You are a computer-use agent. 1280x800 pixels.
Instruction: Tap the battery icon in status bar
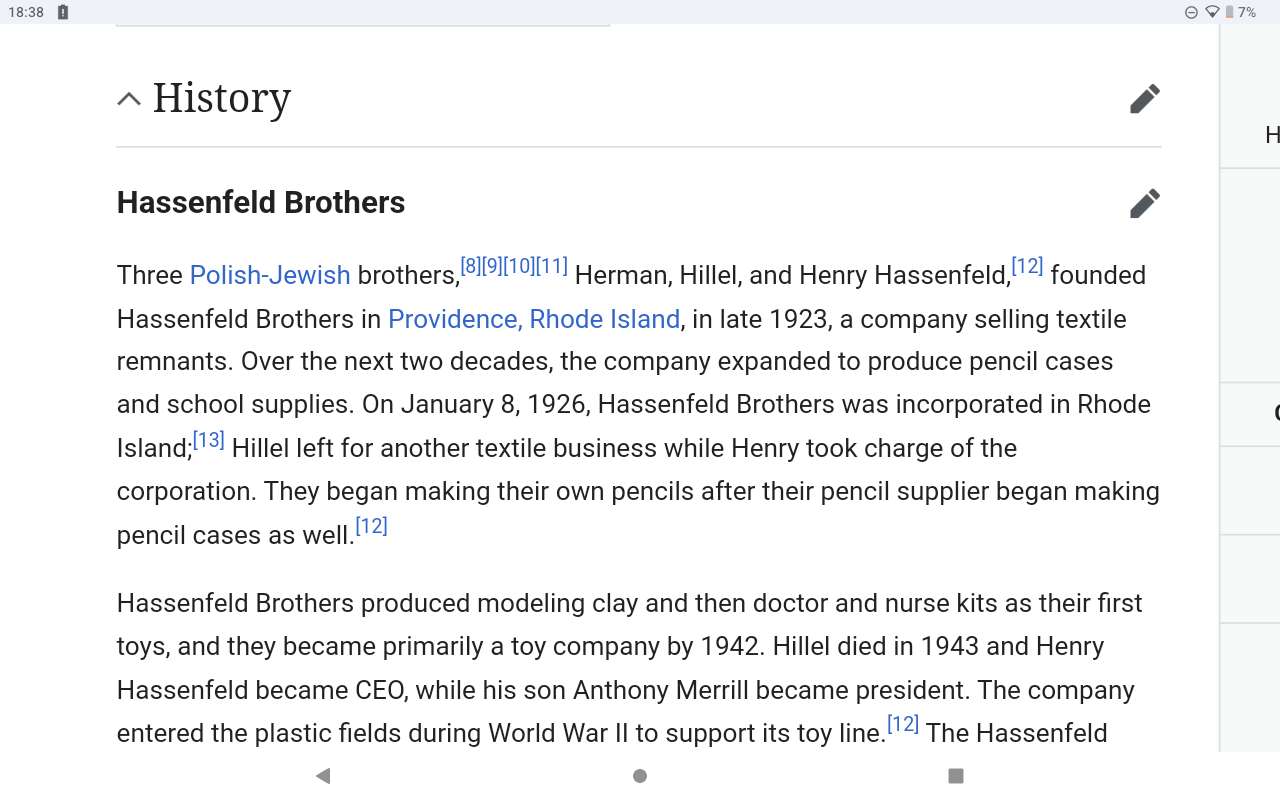(x=1229, y=12)
